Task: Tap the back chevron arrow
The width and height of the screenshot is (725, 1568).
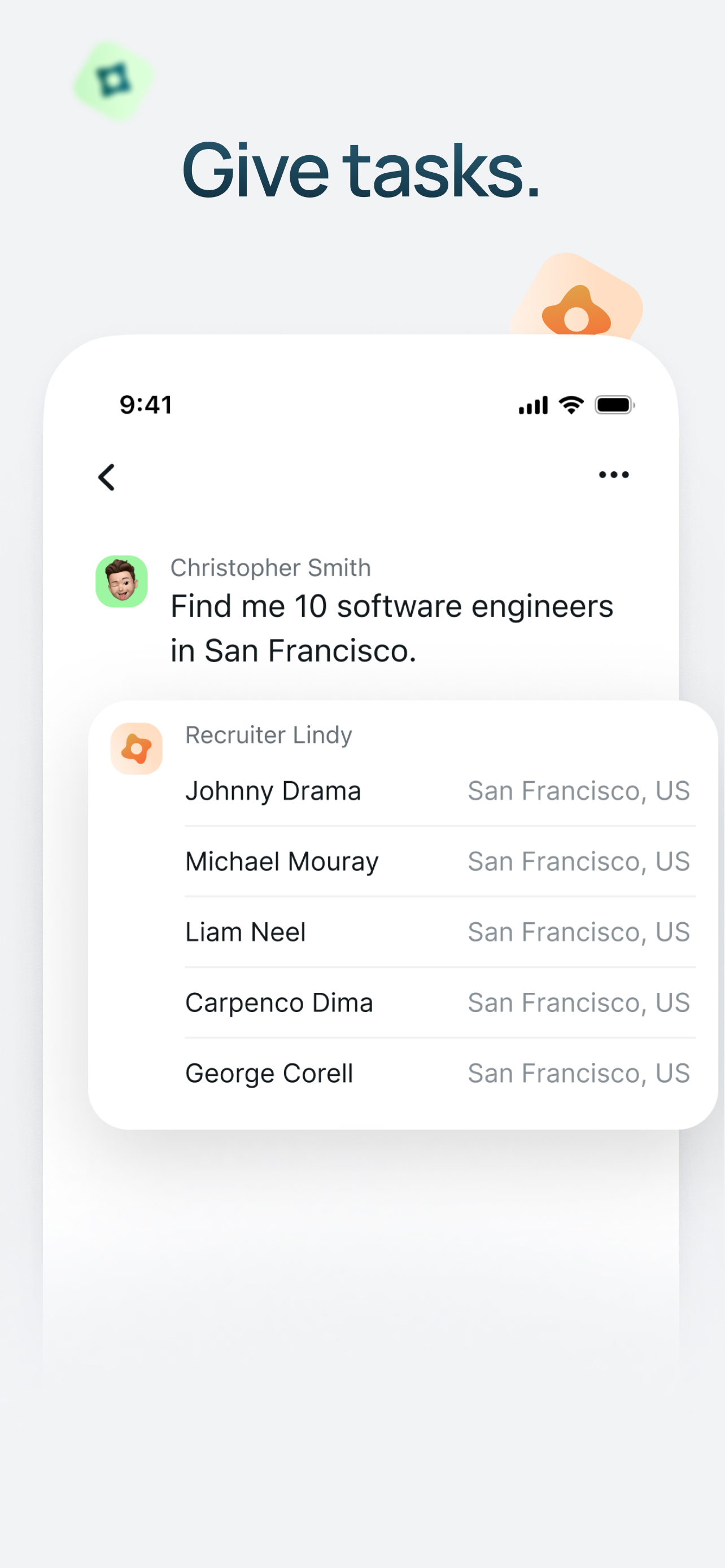Action: 107,477
